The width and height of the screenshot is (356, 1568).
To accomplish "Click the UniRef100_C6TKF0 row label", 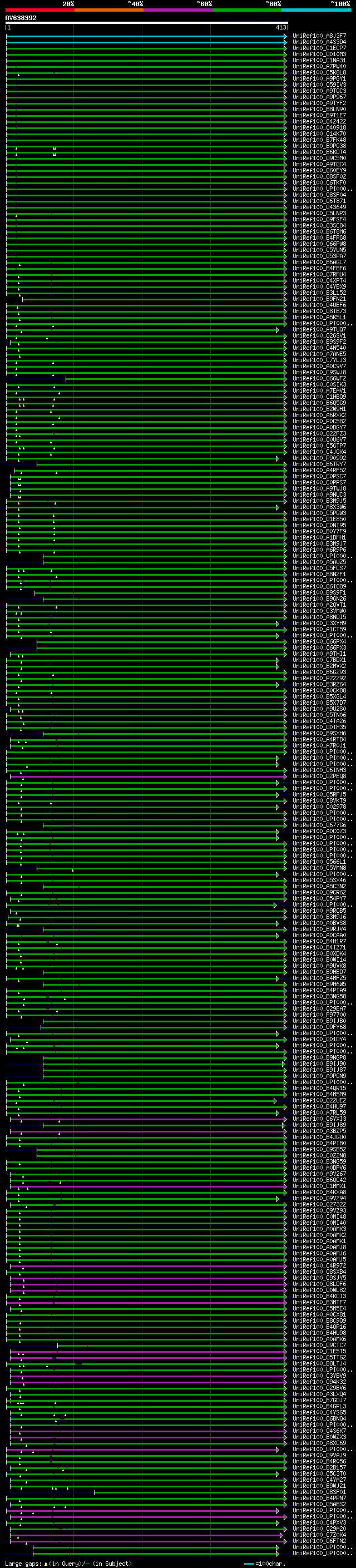I will click(x=319, y=182).
